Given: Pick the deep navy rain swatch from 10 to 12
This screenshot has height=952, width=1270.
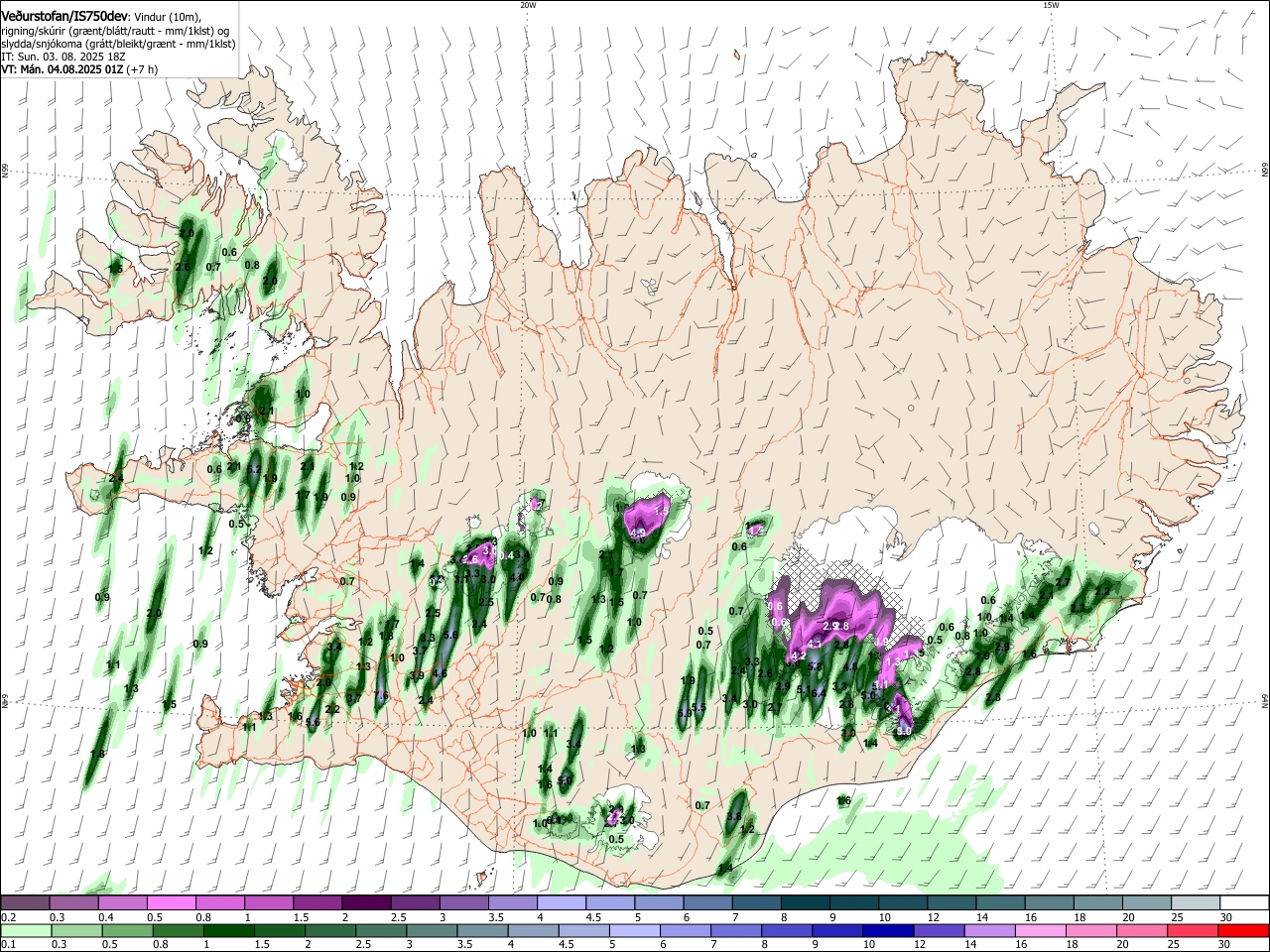Looking at the screenshot, I should [x=888, y=930].
